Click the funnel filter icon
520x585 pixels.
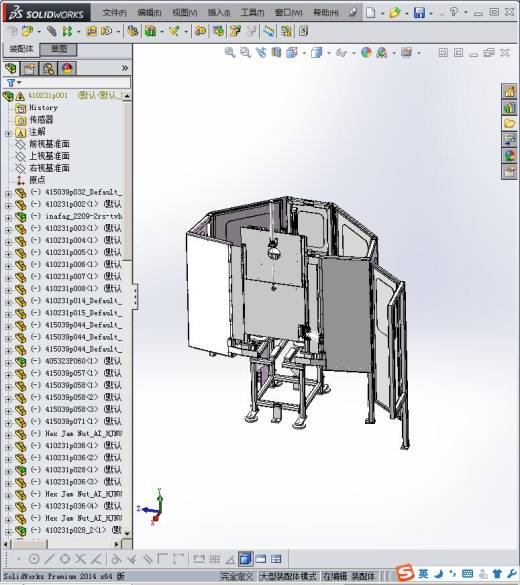11,82
